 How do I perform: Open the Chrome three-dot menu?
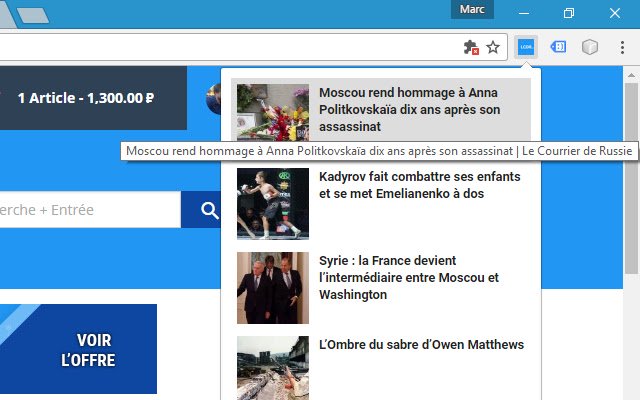click(622, 47)
